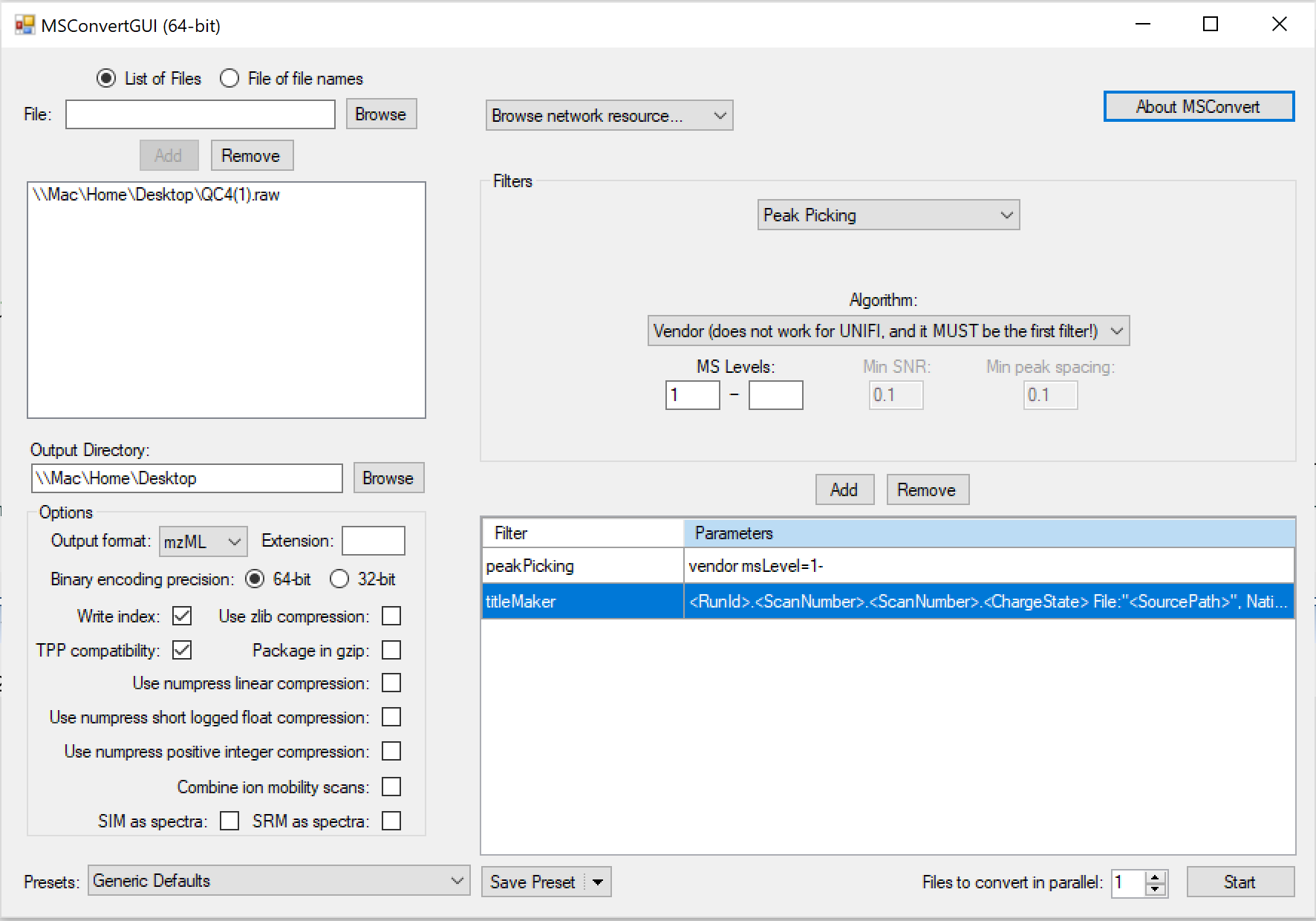Enable Package in gzip checkbox
Image resolution: width=1316 pixels, height=921 pixels.
(x=391, y=650)
